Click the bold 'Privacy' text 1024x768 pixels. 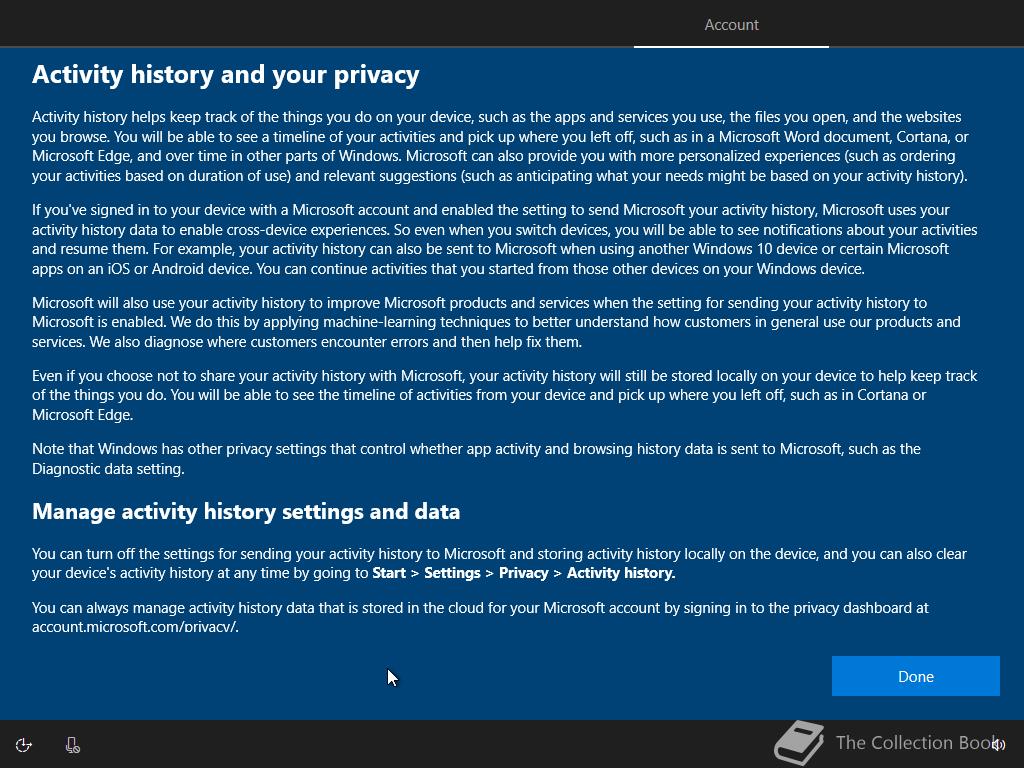tap(524, 573)
